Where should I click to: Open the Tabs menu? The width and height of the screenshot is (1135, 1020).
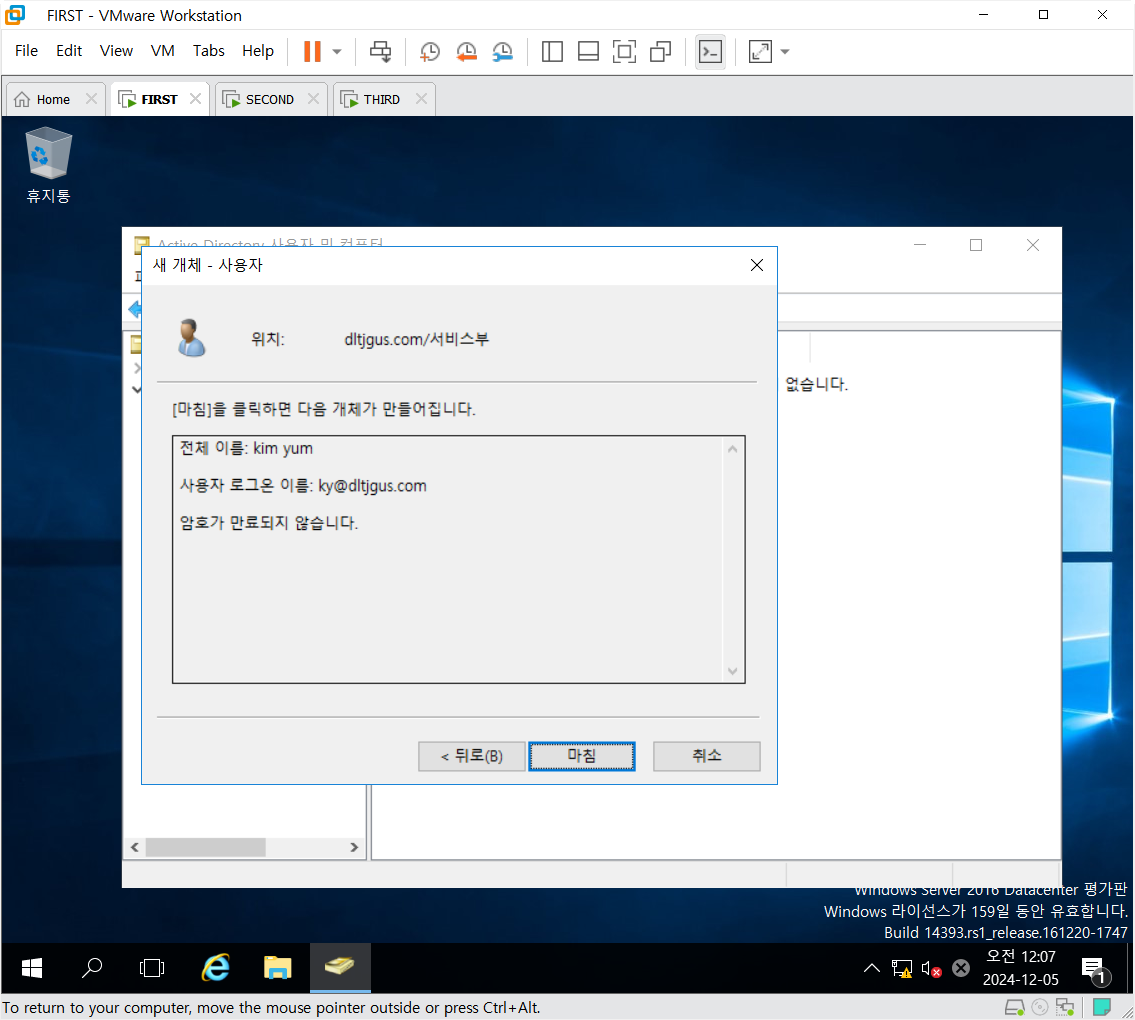click(208, 51)
